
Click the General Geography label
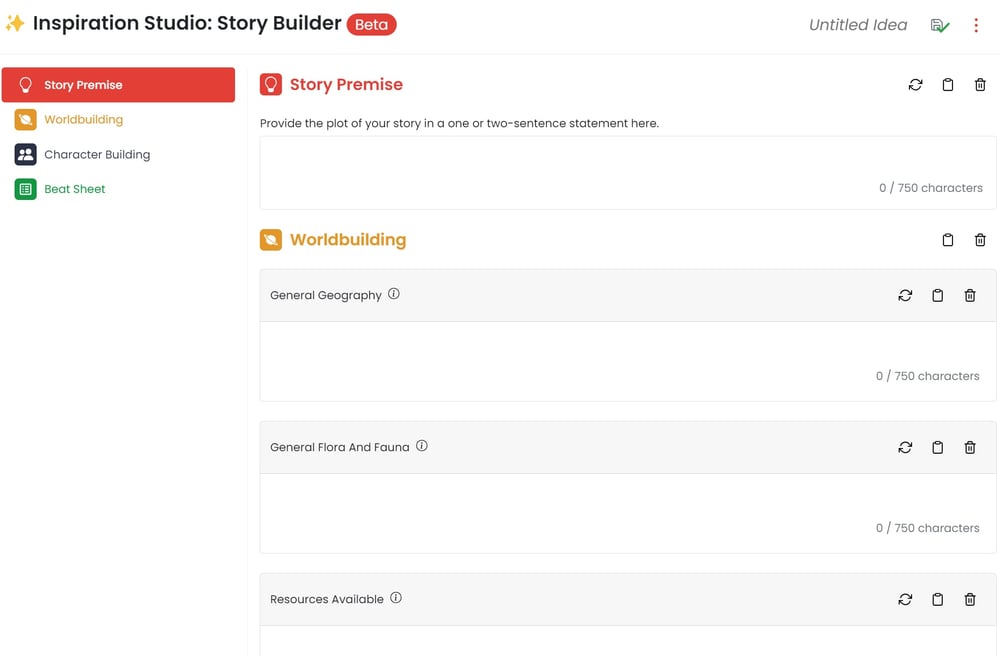pyautogui.click(x=326, y=295)
